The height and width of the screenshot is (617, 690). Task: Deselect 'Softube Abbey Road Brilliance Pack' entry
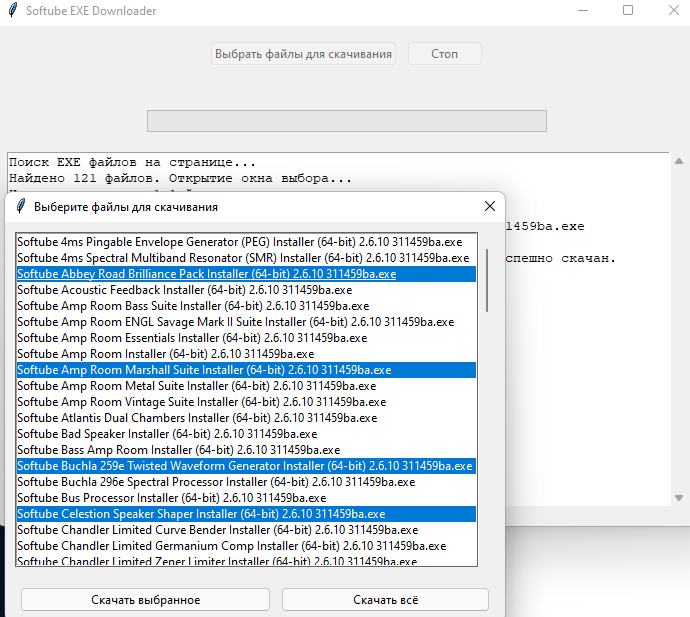(246, 274)
